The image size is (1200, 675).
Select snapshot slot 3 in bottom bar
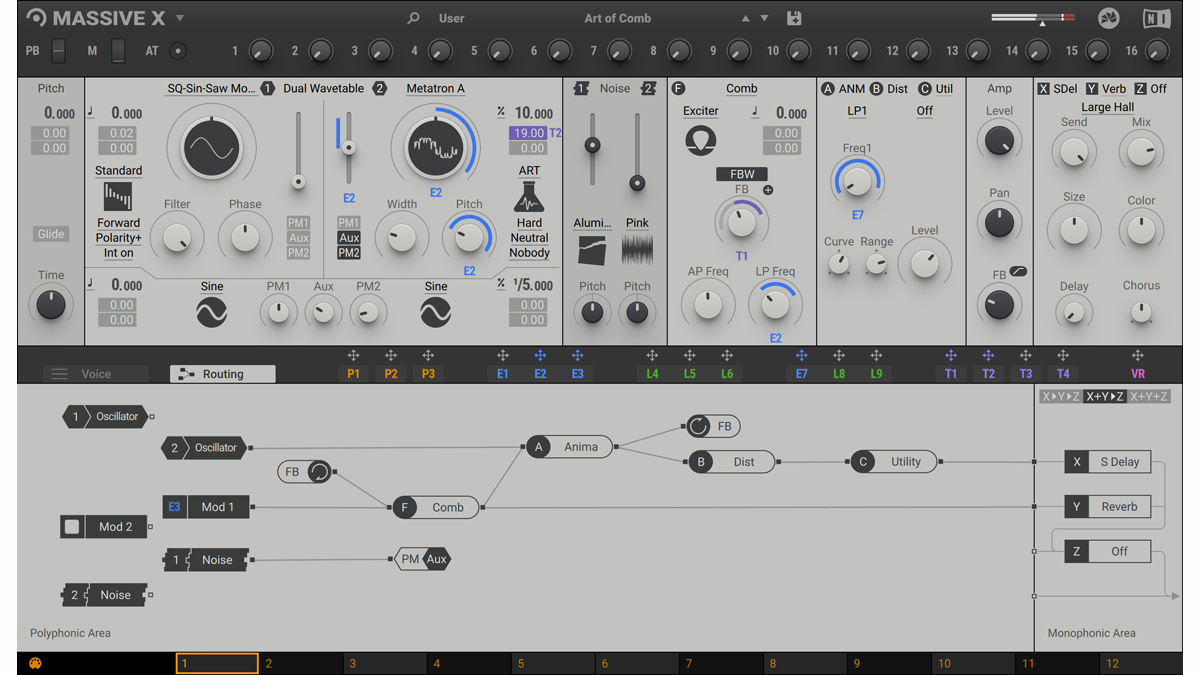point(384,663)
